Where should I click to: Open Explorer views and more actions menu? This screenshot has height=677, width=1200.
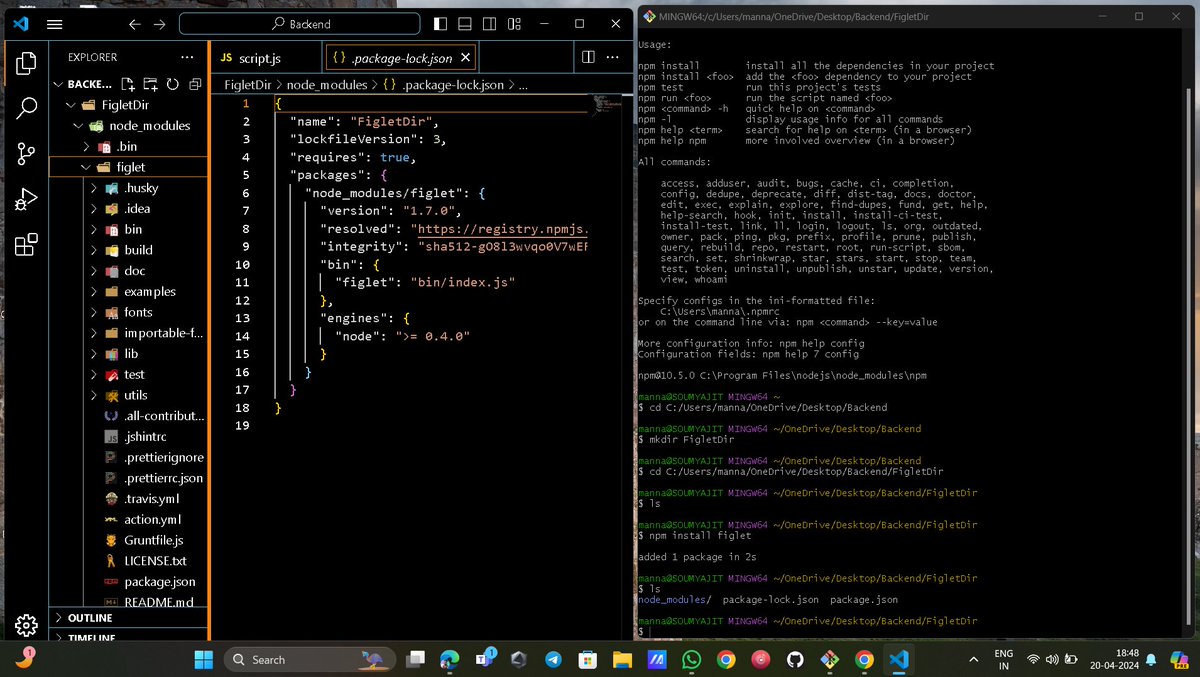pos(187,57)
